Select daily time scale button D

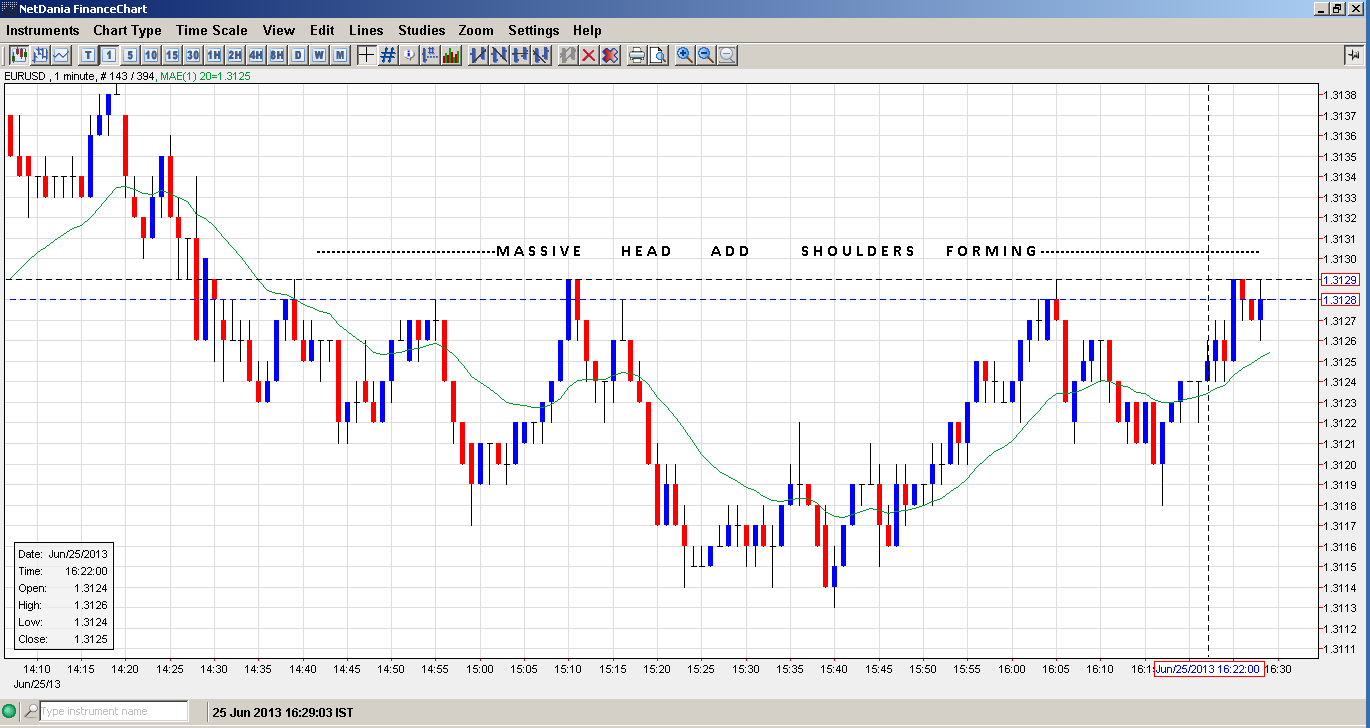[x=298, y=55]
